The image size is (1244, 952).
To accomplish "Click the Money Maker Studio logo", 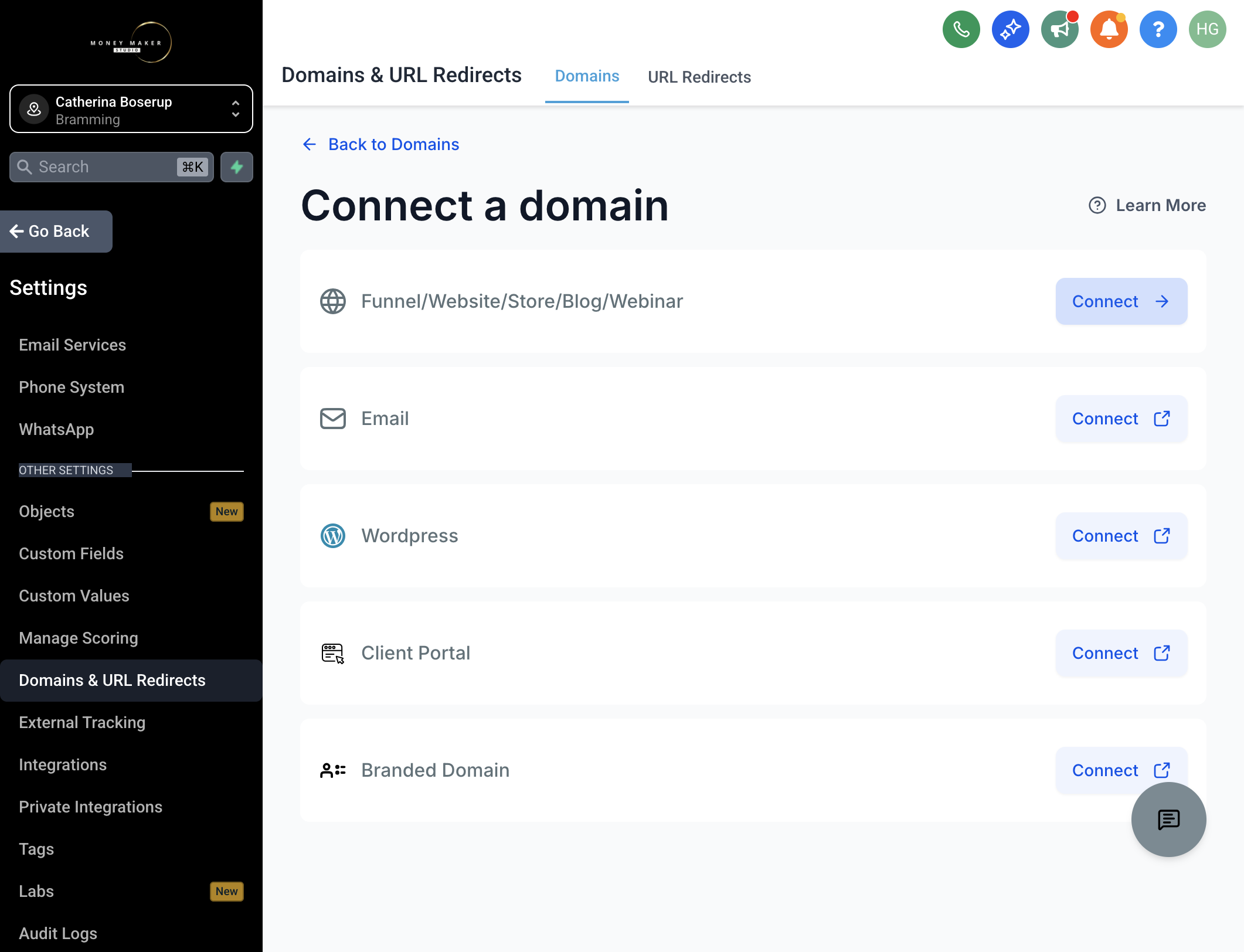I will click(x=131, y=42).
